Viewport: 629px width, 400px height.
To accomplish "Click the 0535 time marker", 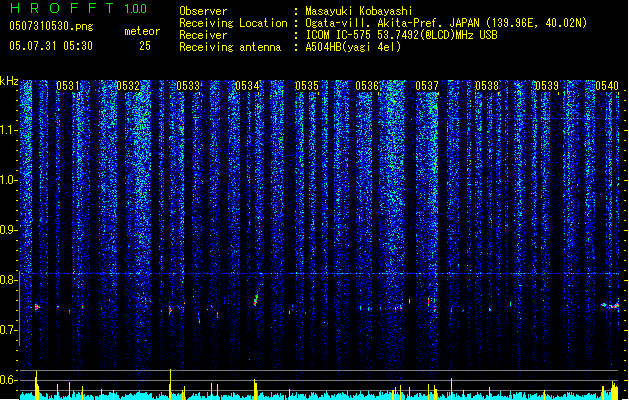I will (307, 85).
